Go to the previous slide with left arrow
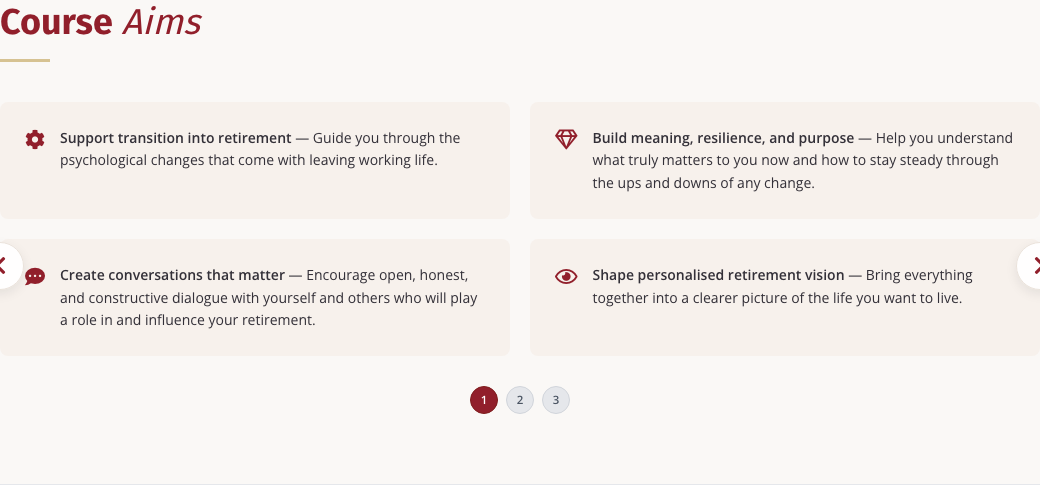Image resolution: width=1040 pixels, height=485 pixels. pyautogui.click(x=7, y=266)
